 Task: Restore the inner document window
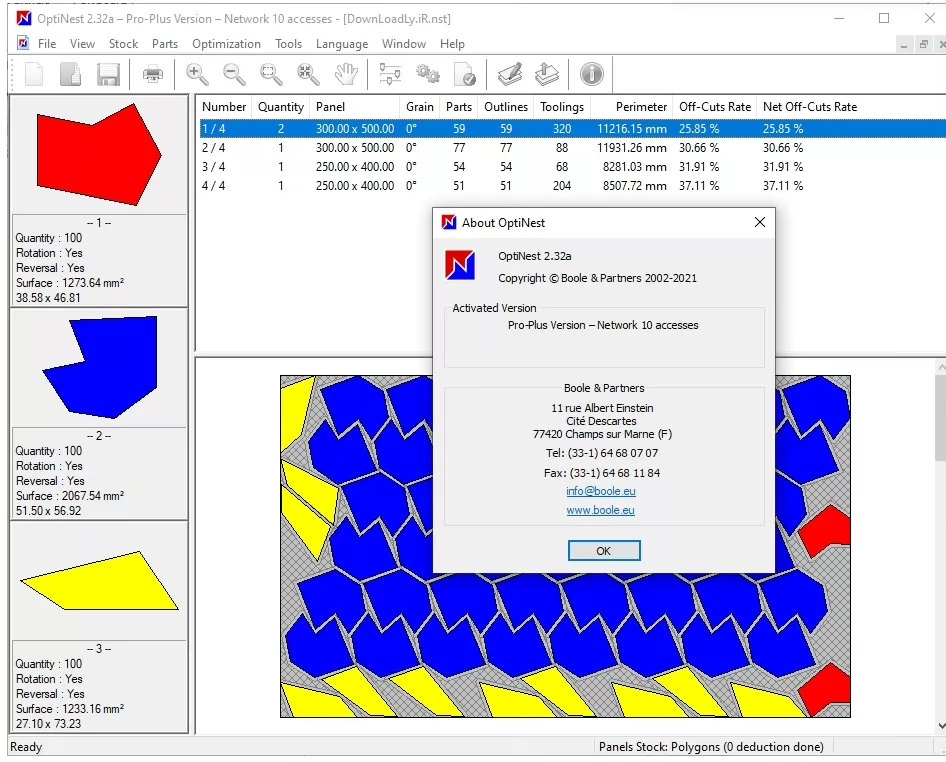coord(923,45)
